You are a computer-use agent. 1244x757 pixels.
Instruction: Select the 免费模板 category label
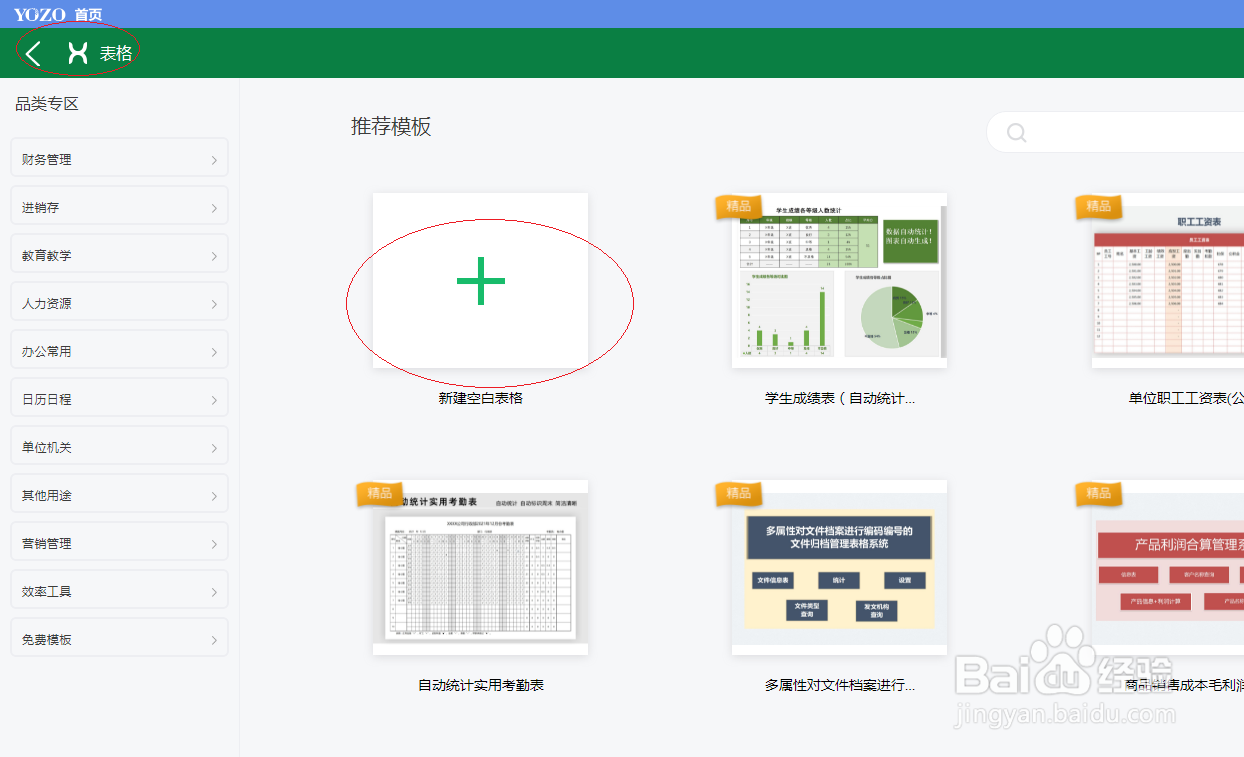[x=47, y=639]
